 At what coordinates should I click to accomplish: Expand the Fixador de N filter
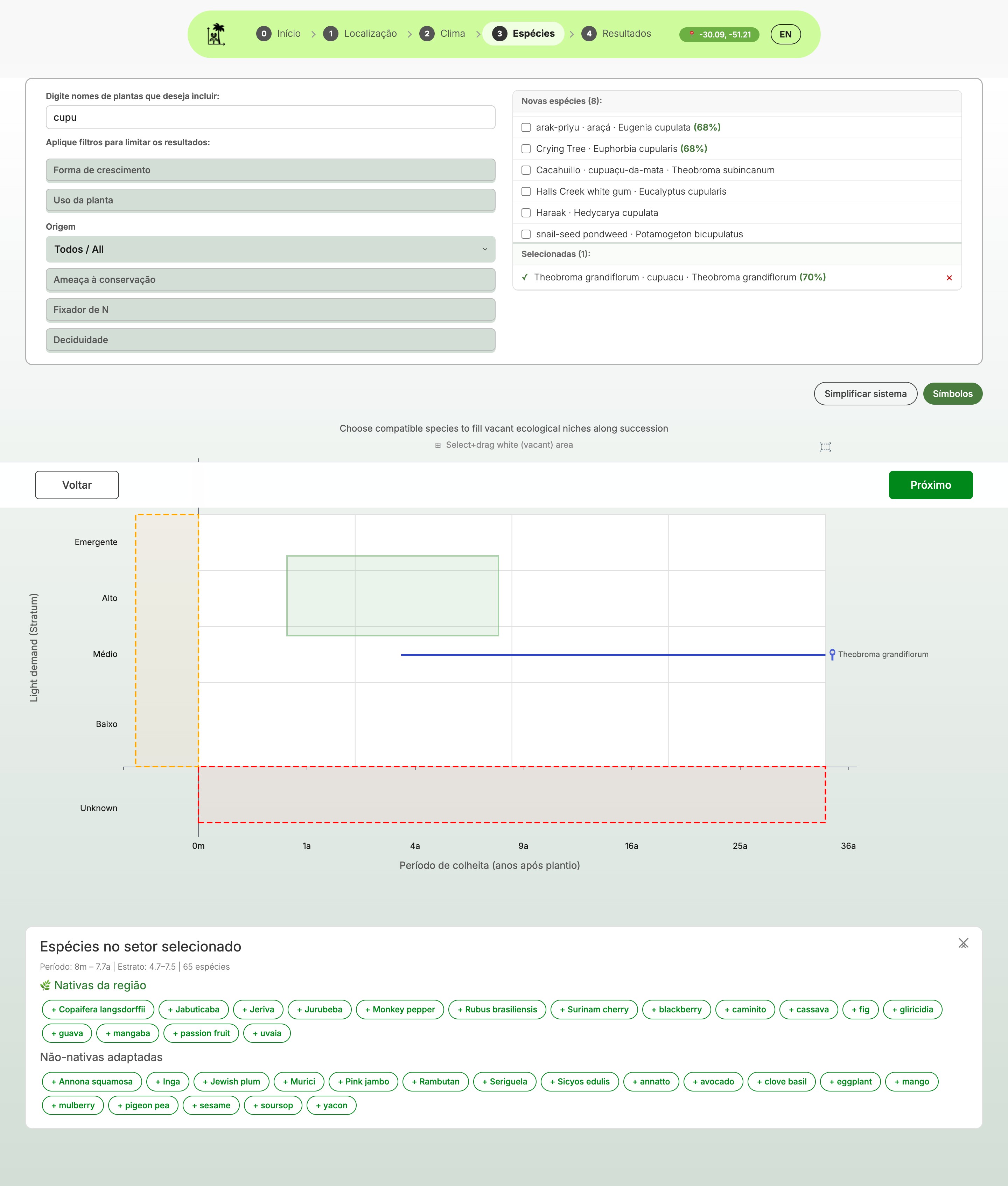270,310
